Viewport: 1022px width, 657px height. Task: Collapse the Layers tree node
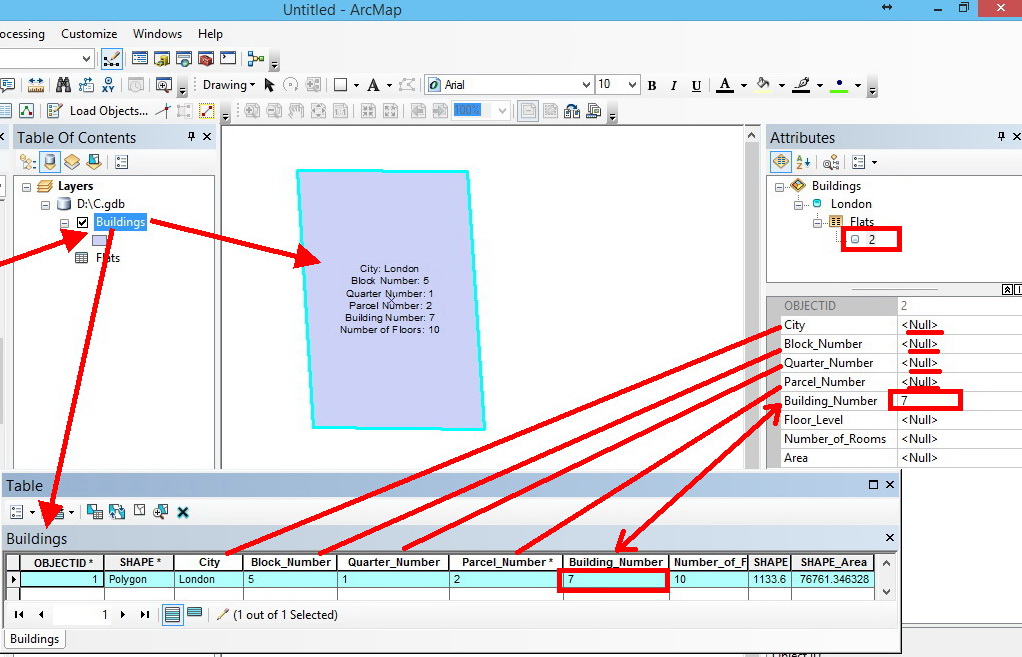[26, 187]
